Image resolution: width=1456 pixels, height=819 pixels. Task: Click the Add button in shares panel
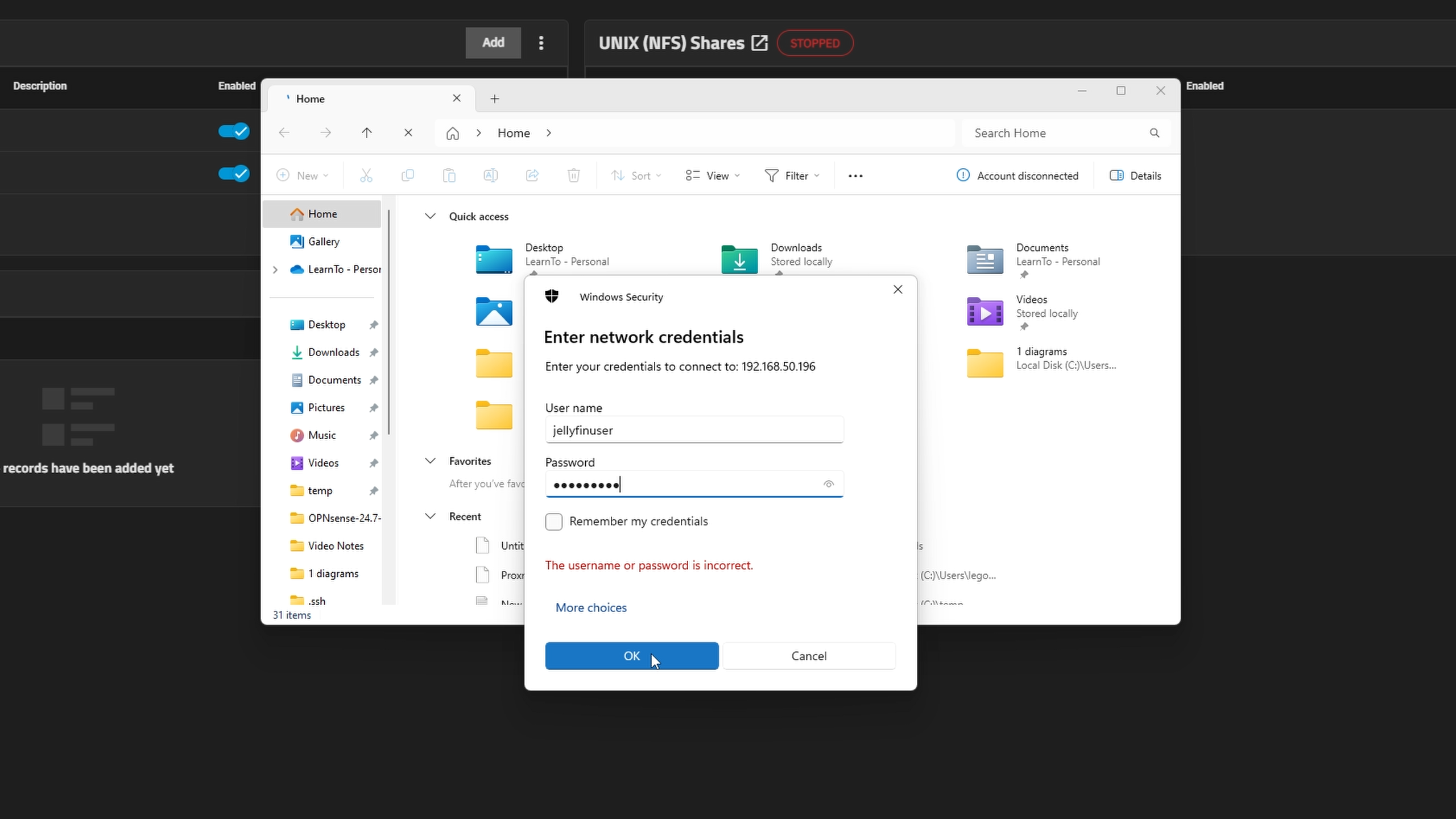(x=493, y=43)
